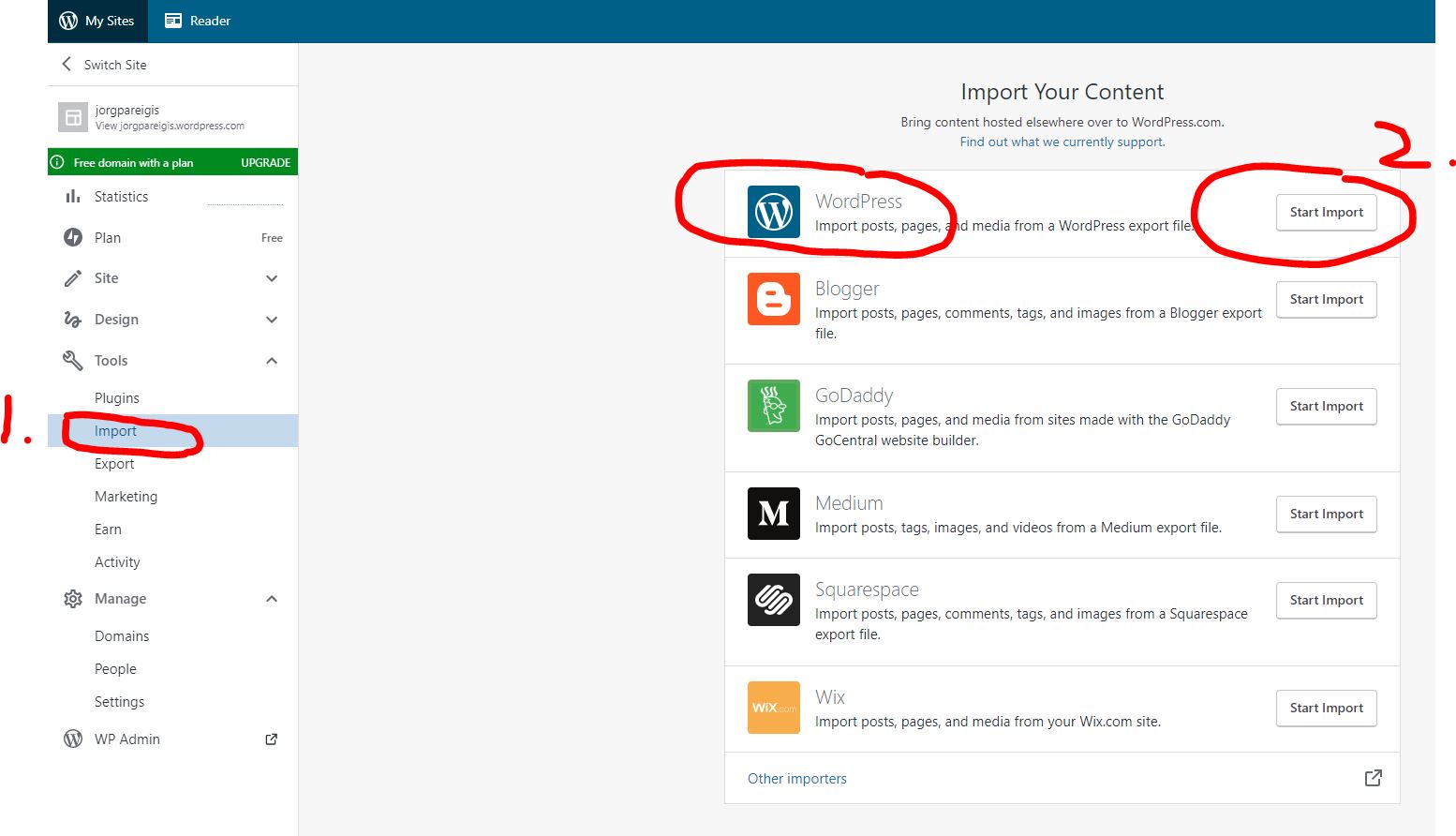The height and width of the screenshot is (836, 1456).
Task: Open Export under Tools
Action: [114, 464]
